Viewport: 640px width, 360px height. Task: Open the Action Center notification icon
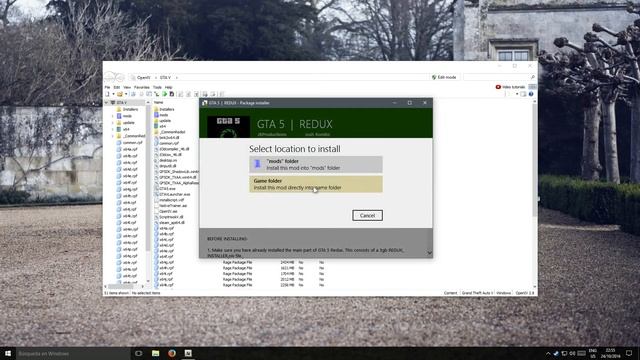[629, 353]
